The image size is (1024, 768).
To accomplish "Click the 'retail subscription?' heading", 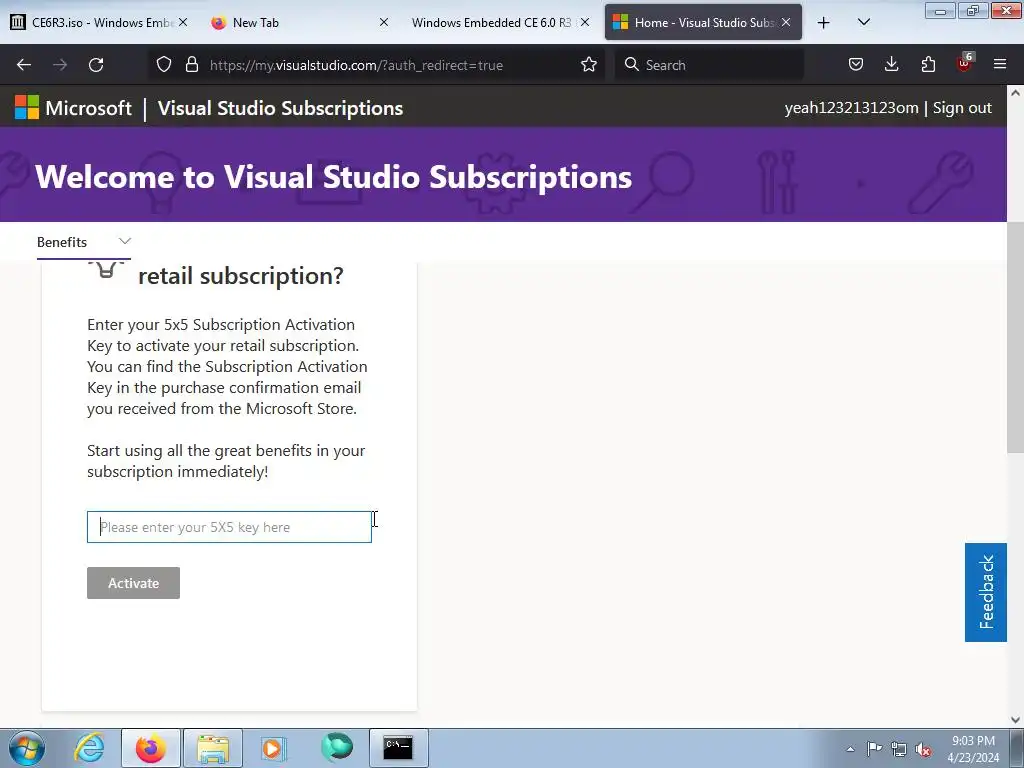I will pyautogui.click(x=241, y=276).
